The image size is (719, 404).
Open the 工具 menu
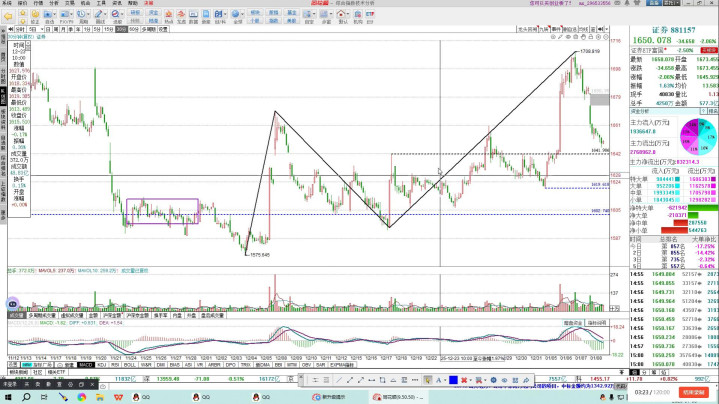click(100, 4)
